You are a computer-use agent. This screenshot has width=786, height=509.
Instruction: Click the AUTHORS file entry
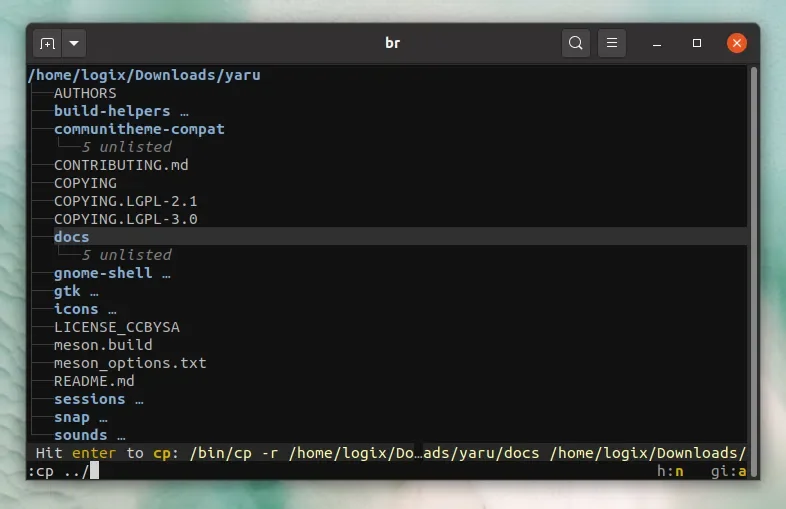[85, 93]
